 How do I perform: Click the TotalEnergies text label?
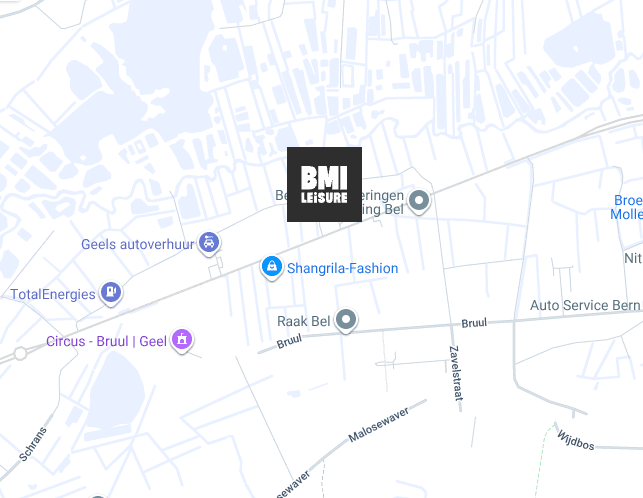pyautogui.click(x=53, y=295)
